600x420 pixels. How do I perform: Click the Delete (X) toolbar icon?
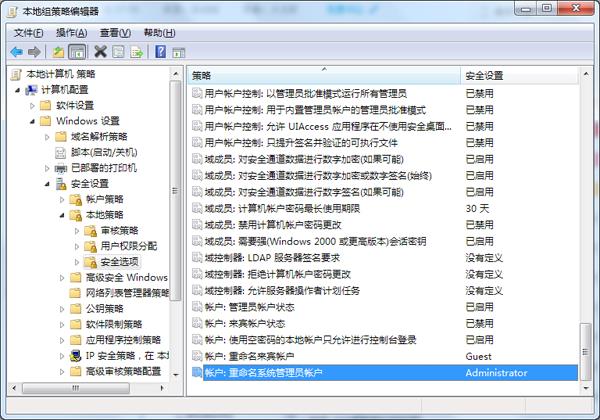pyautogui.click(x=100, y=52)
